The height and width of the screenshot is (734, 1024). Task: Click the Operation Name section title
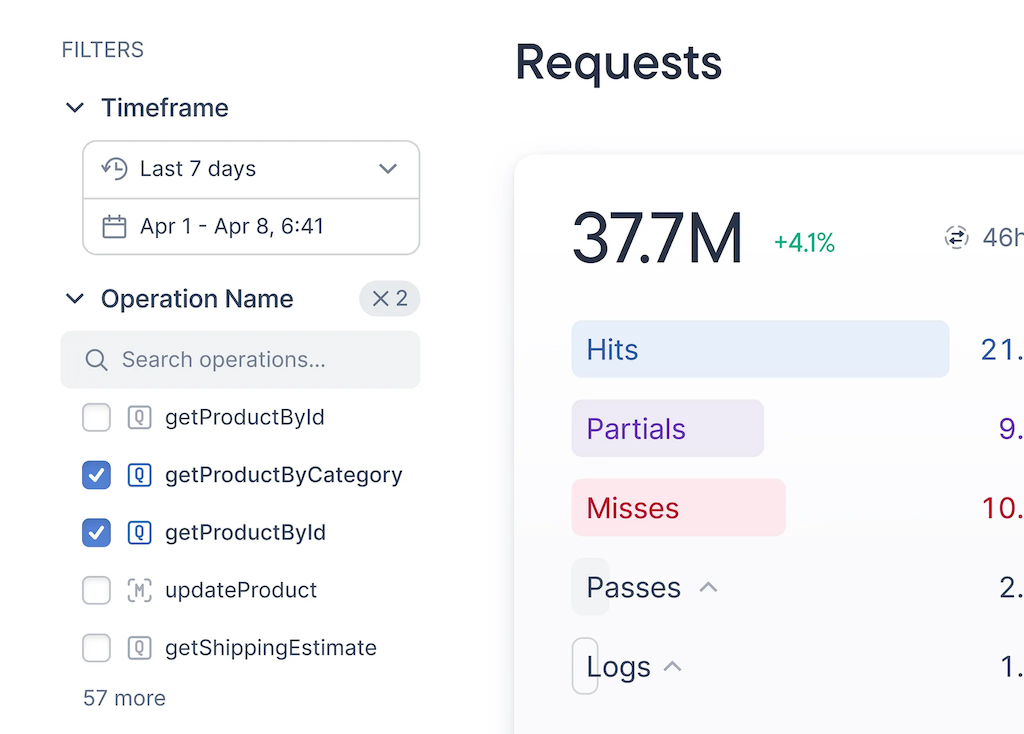point(197,299)
